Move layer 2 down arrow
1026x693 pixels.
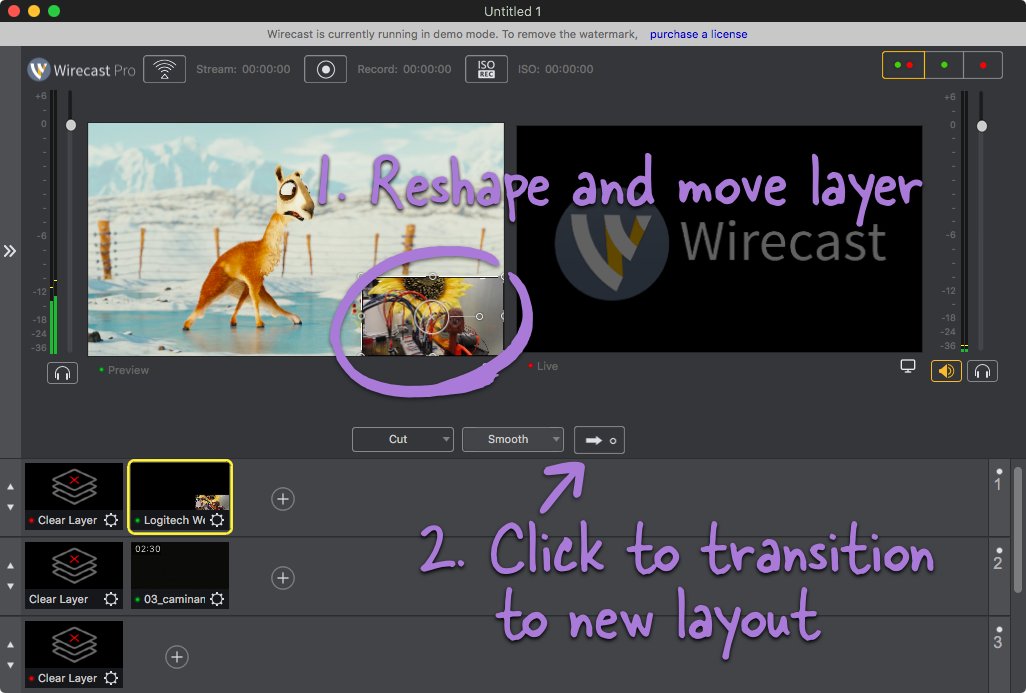coord(10,586)
